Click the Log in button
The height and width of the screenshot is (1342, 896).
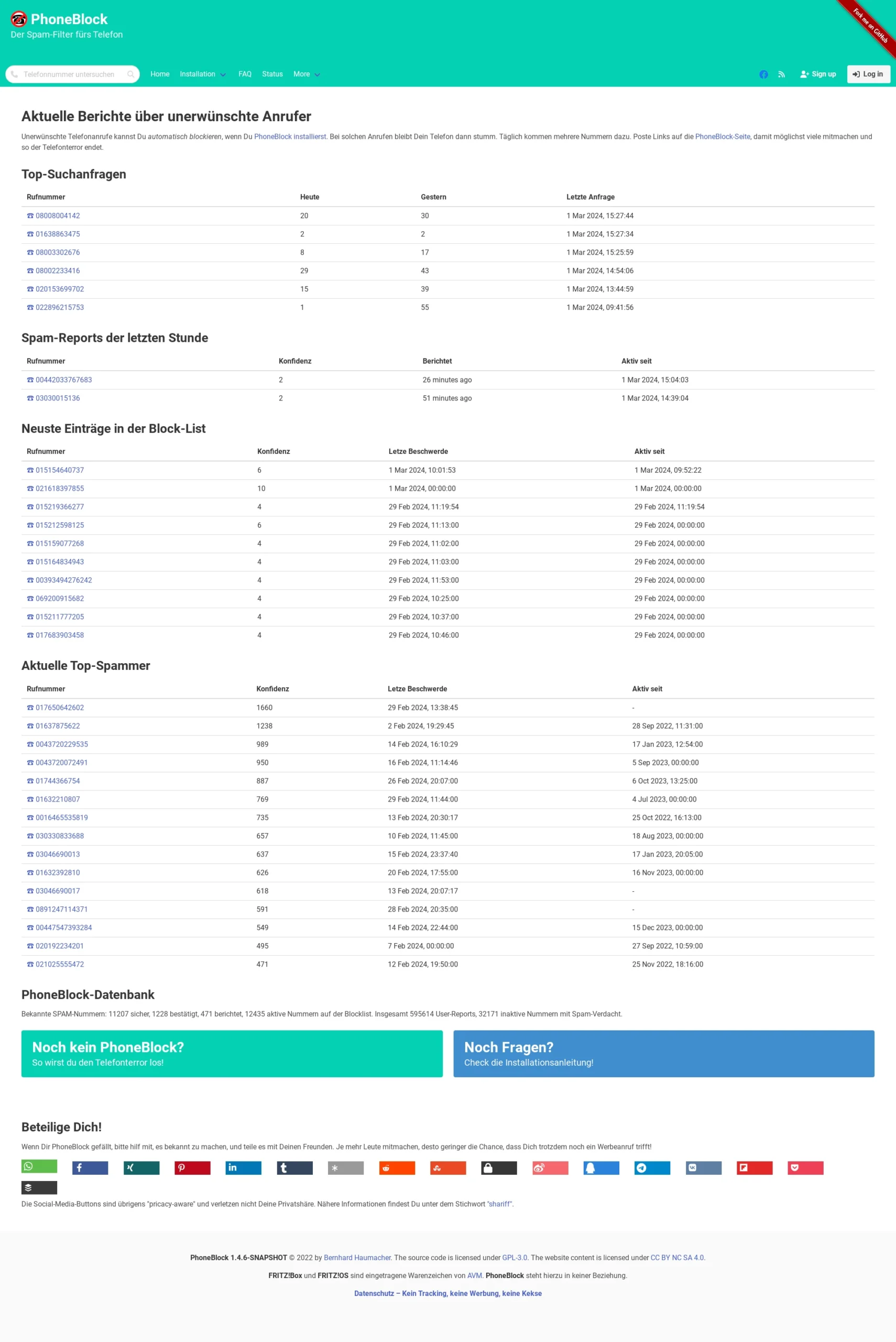869,74
